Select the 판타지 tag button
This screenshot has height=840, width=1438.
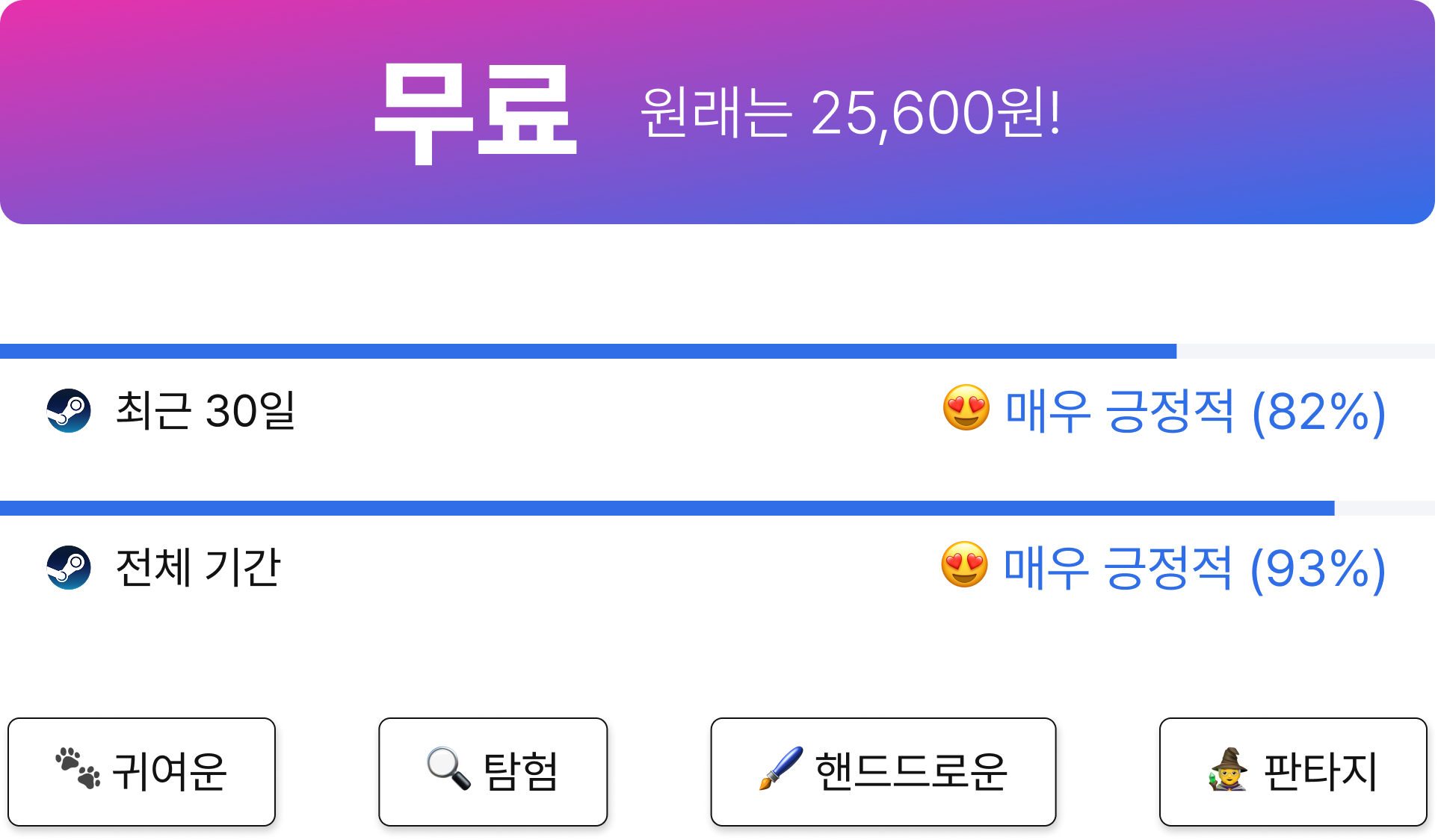pos(1293,772)
